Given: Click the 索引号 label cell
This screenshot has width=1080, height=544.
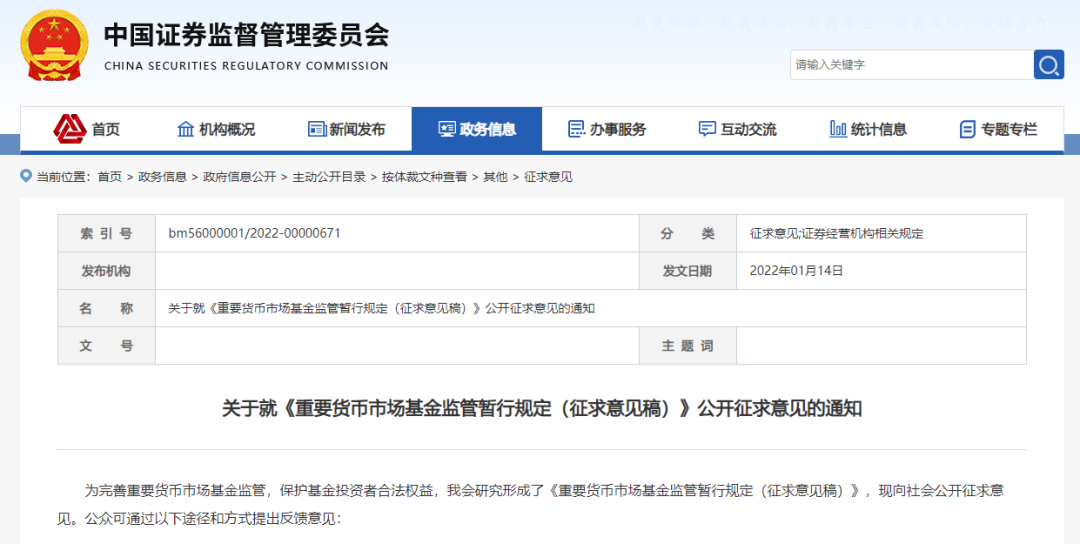Looking at the screenshot, I should click(x=107, y=233).
